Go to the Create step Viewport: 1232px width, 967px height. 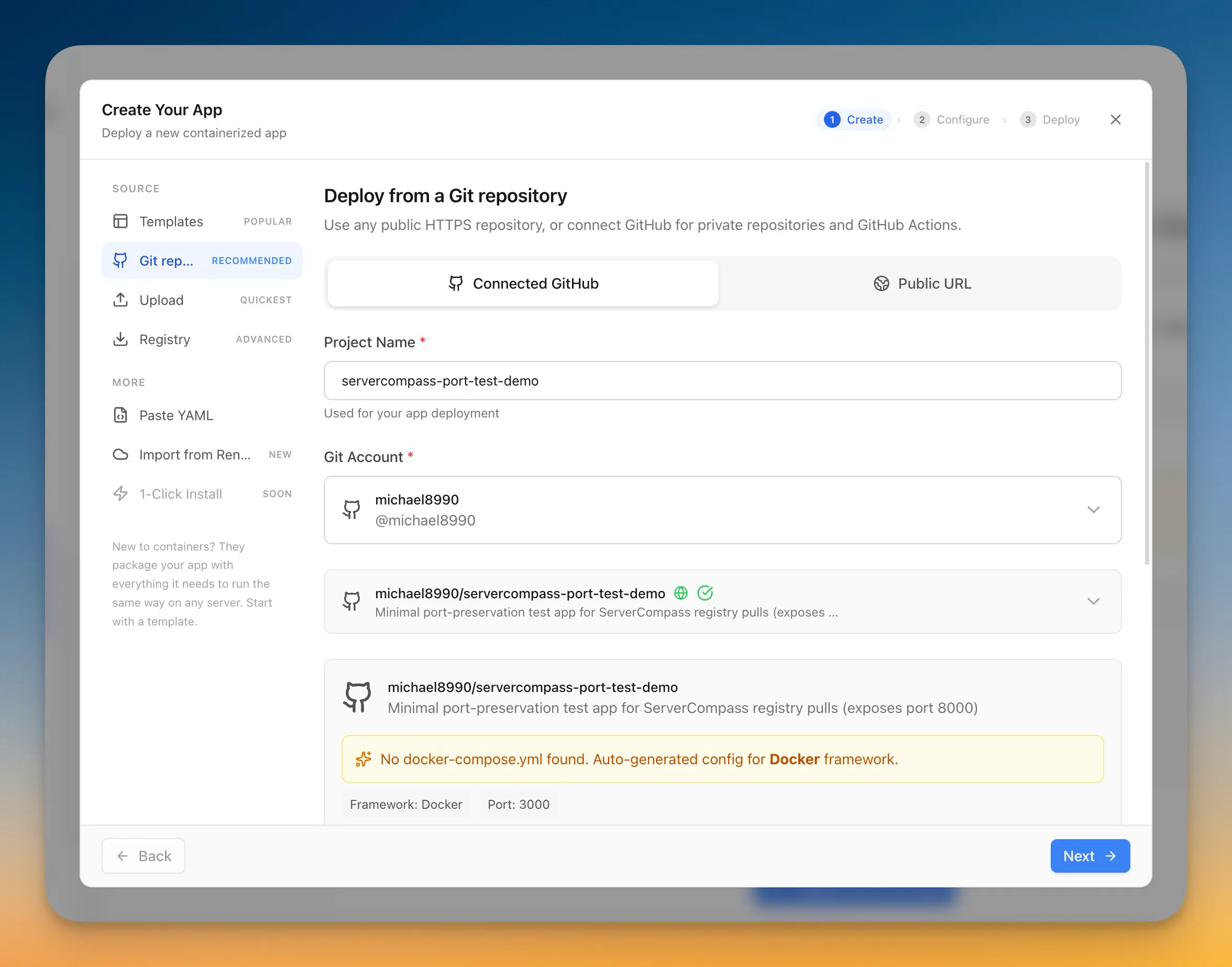(854, 119)
